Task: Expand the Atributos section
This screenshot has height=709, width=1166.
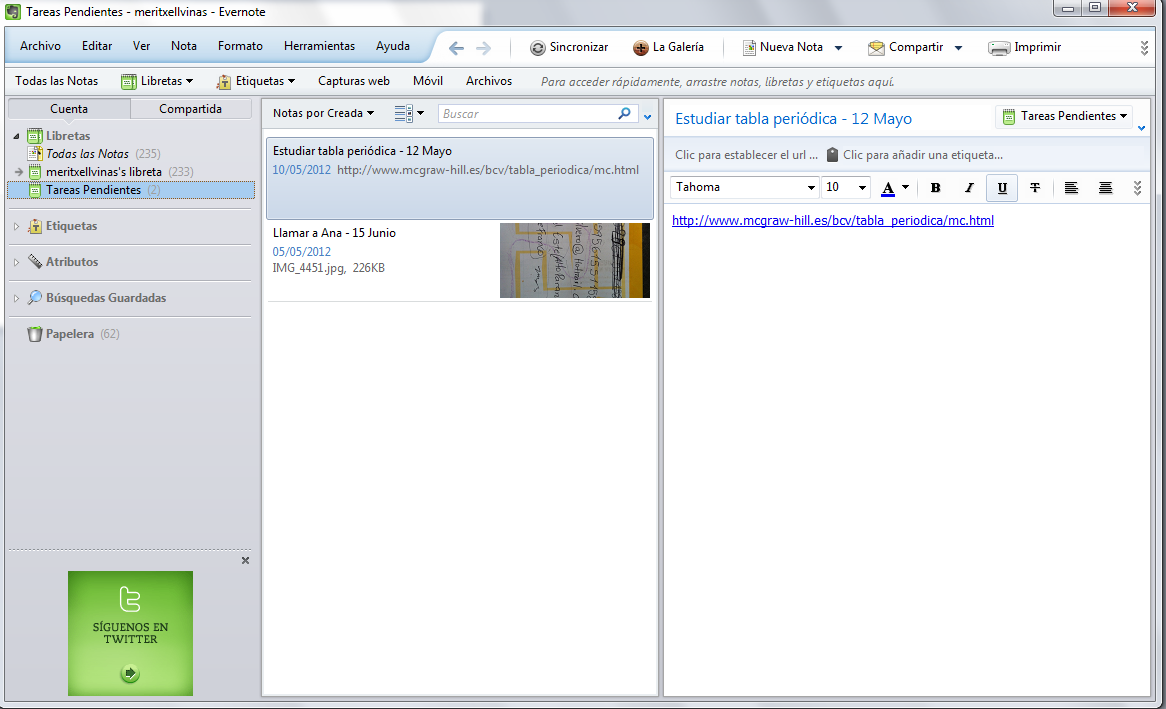Action: [x=16, y=262]
